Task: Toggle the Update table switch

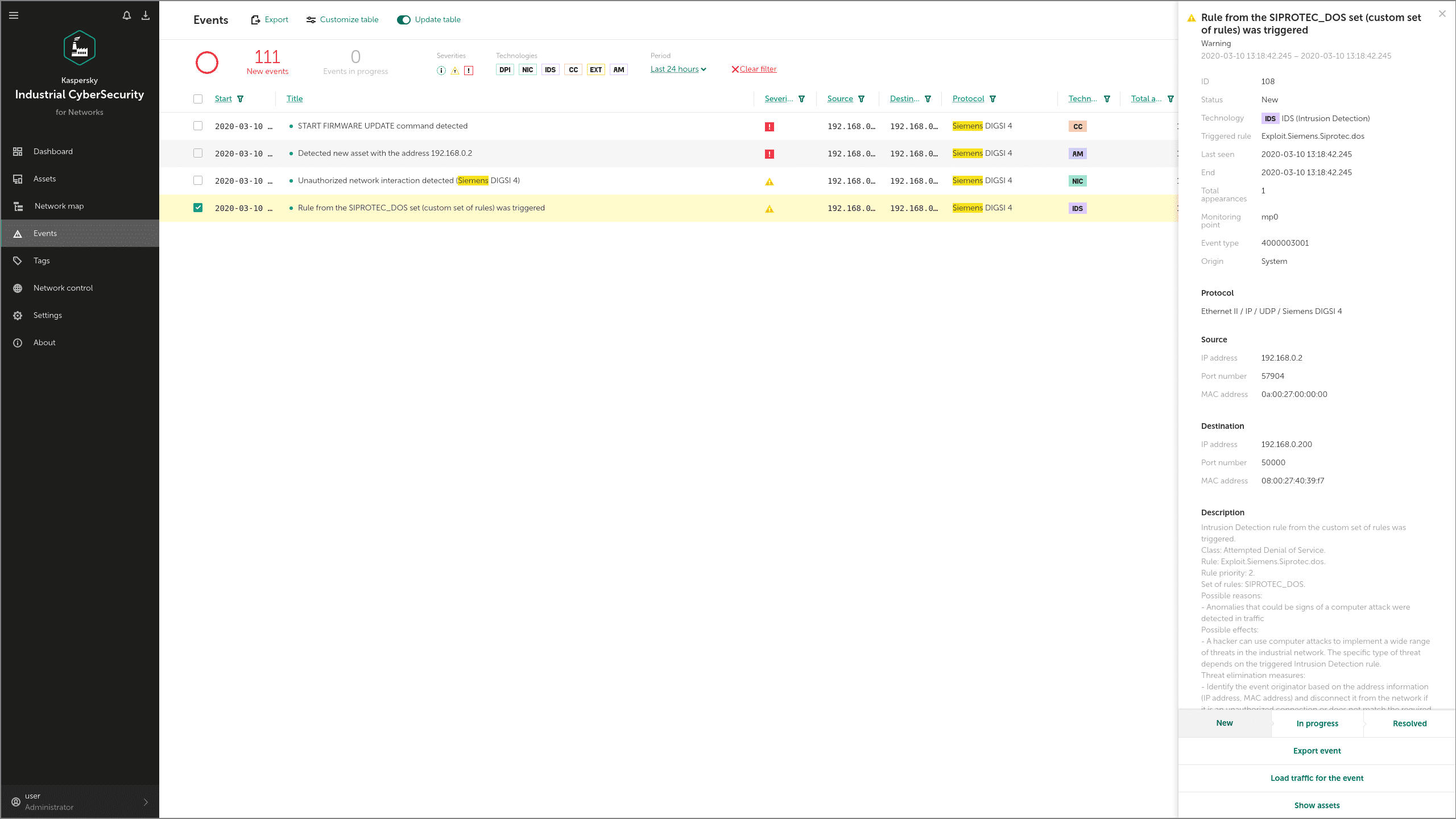Action: (x=404, y=20)
